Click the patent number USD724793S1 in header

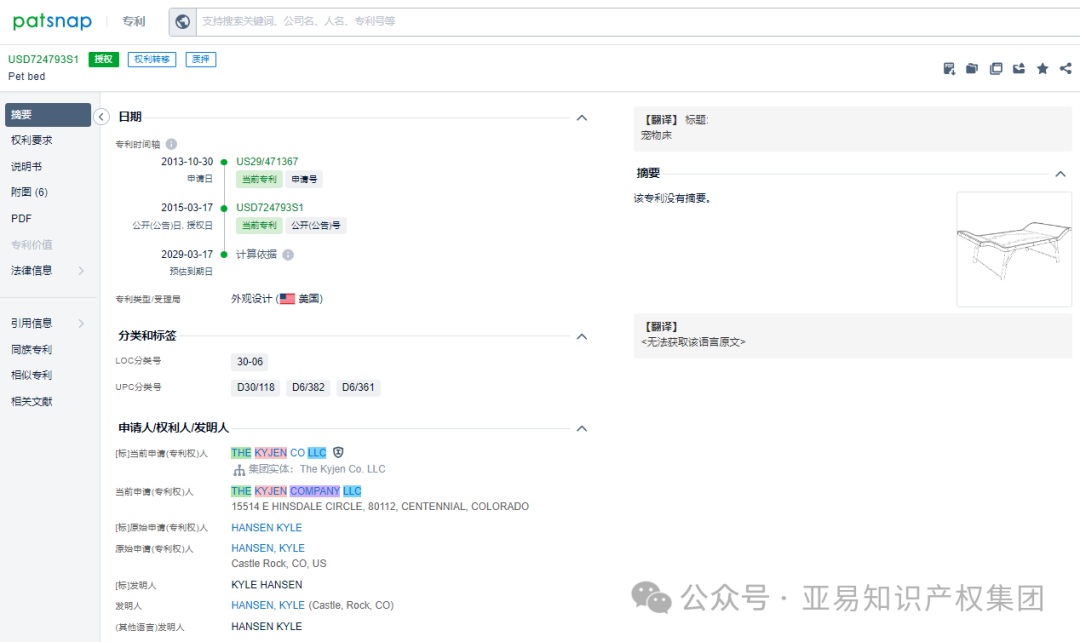43,59
